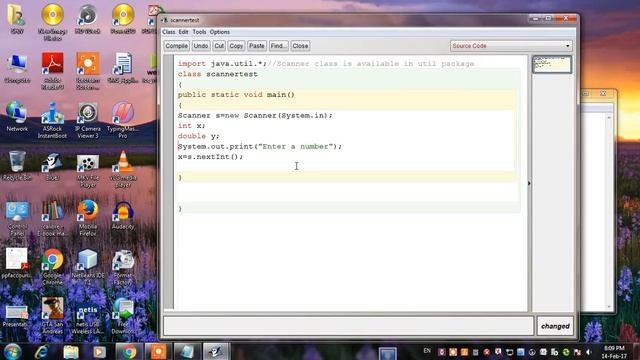Select the Free Download Manager desktop icon
640x360 pixels.
123,316
